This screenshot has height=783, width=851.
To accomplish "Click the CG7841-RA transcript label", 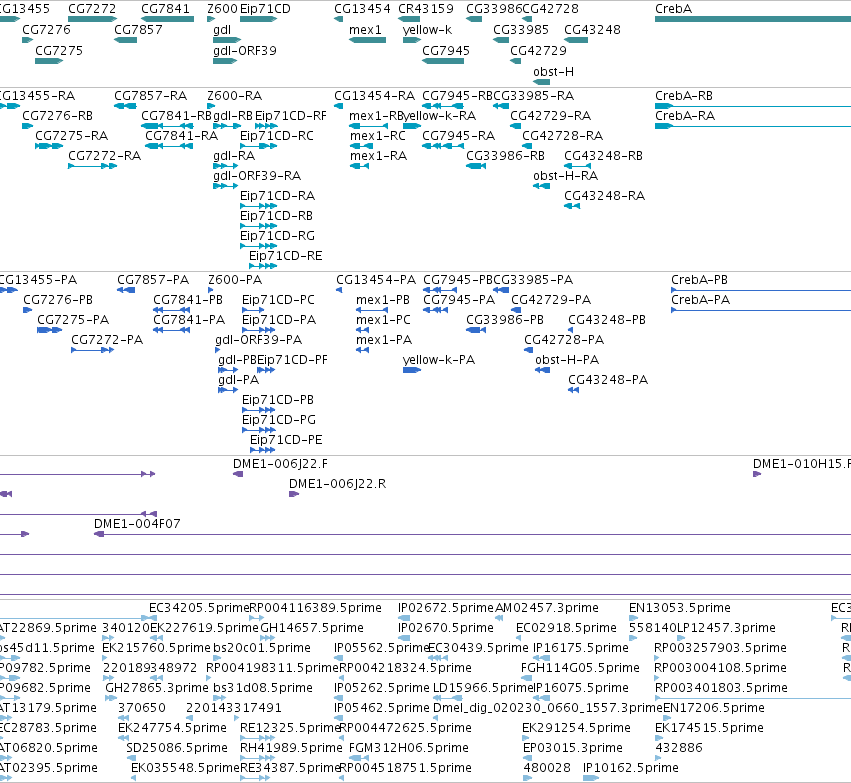I will tap(181, 136).
